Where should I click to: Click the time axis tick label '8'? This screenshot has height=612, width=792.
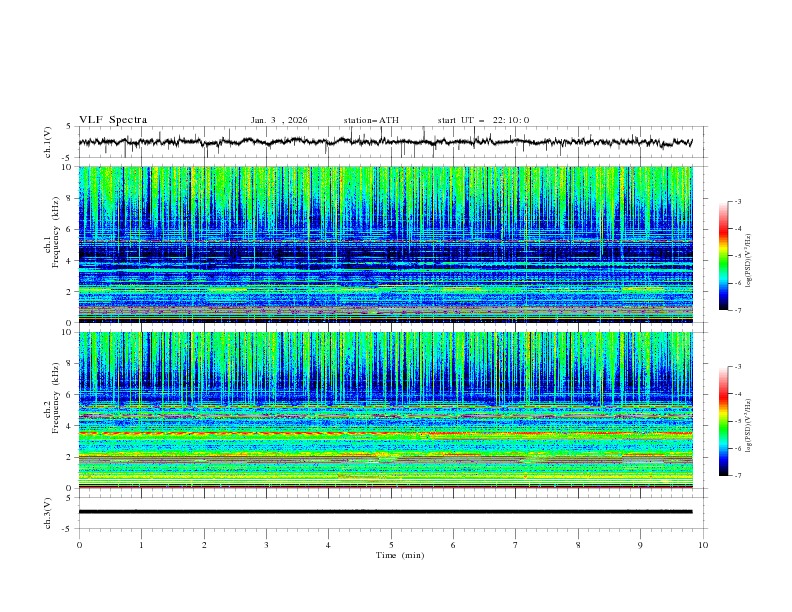(x=578, y=545)
